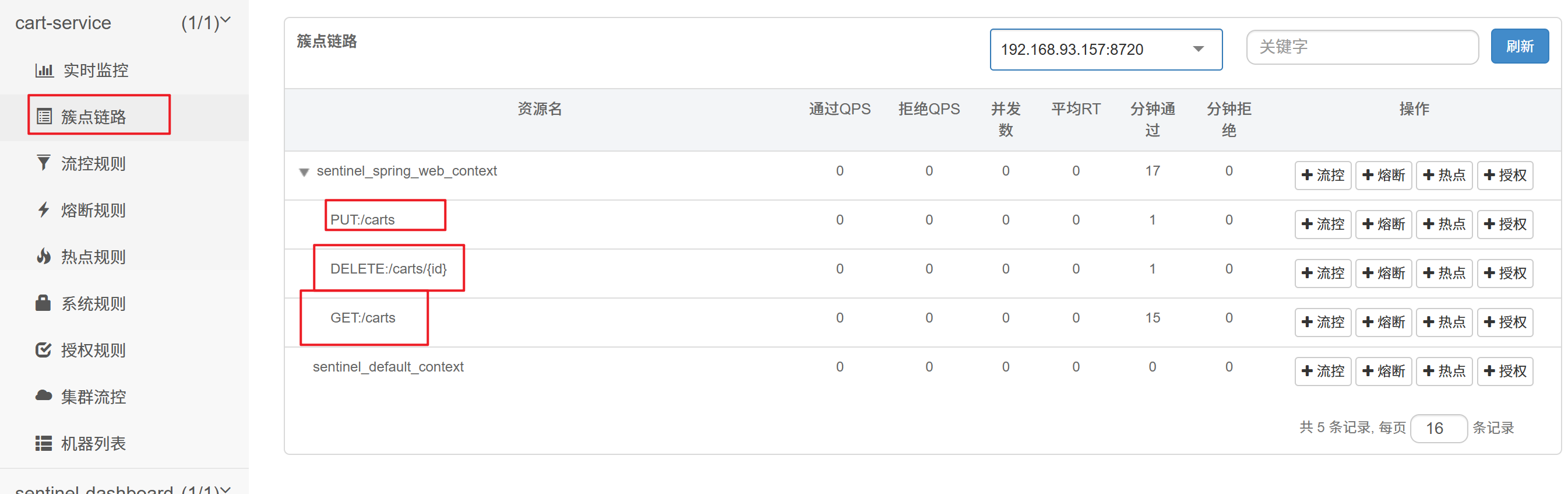Open 集群流控 in sidebar
The width and height of the screenshot is (1568, 494).
[x=93, y=397]
